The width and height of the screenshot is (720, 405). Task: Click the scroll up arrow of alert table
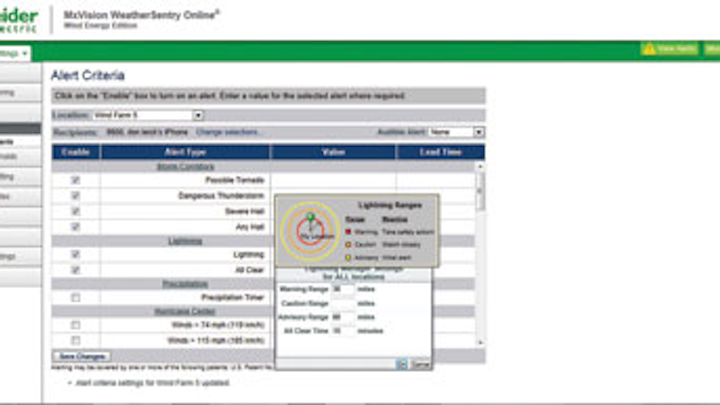point(480,167)
